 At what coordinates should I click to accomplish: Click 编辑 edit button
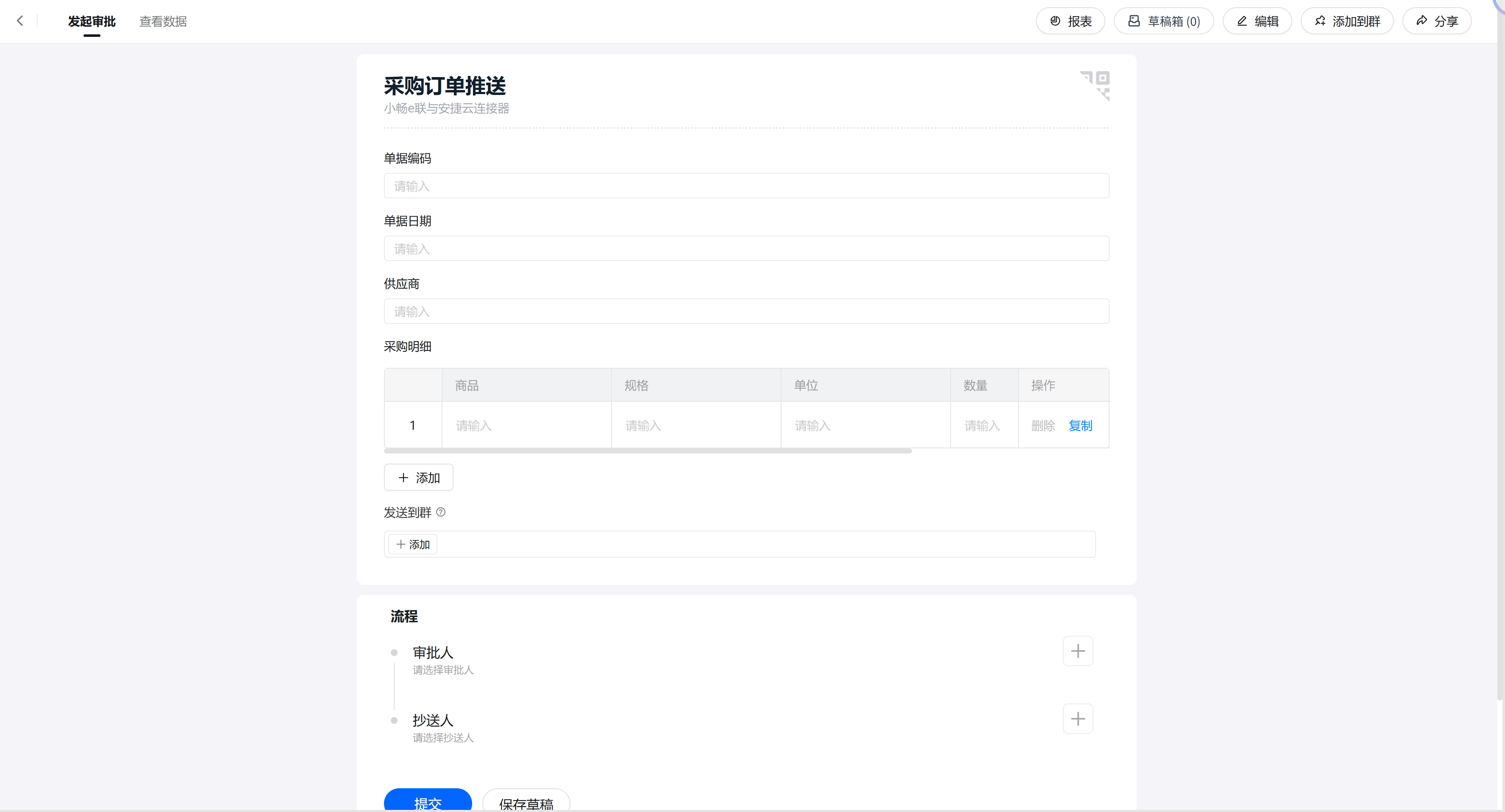1257,21
